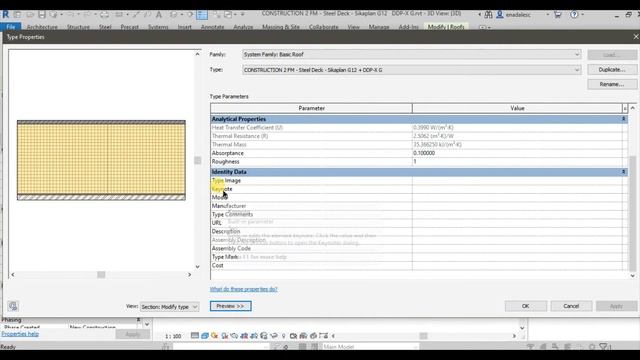Open the Help question mark icon

click(574, 15)
